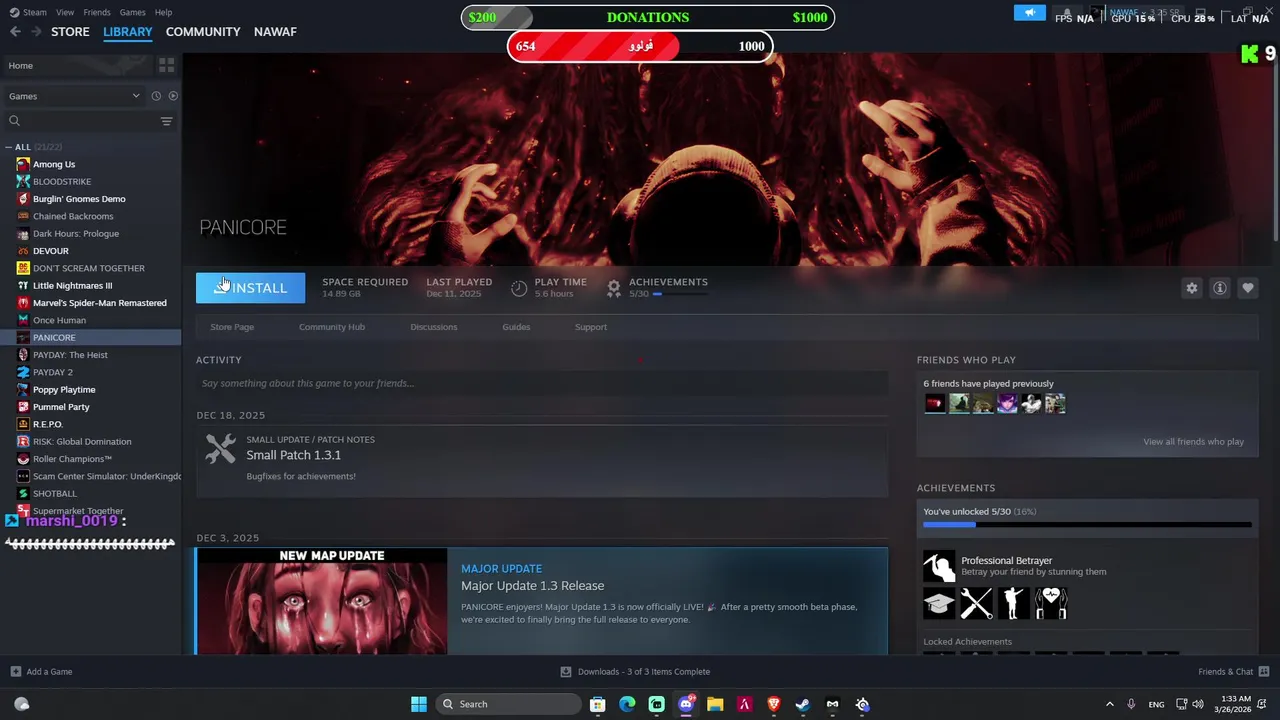Screen dimensions: 1280x720
Task: Open the Among Us game icon entry
Action: coord(23,164)
